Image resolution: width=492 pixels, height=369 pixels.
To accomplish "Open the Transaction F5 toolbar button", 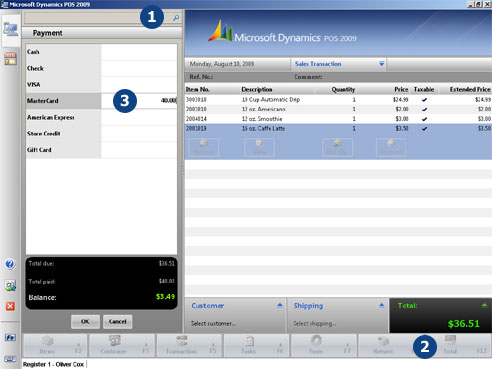I will (189, 346).
